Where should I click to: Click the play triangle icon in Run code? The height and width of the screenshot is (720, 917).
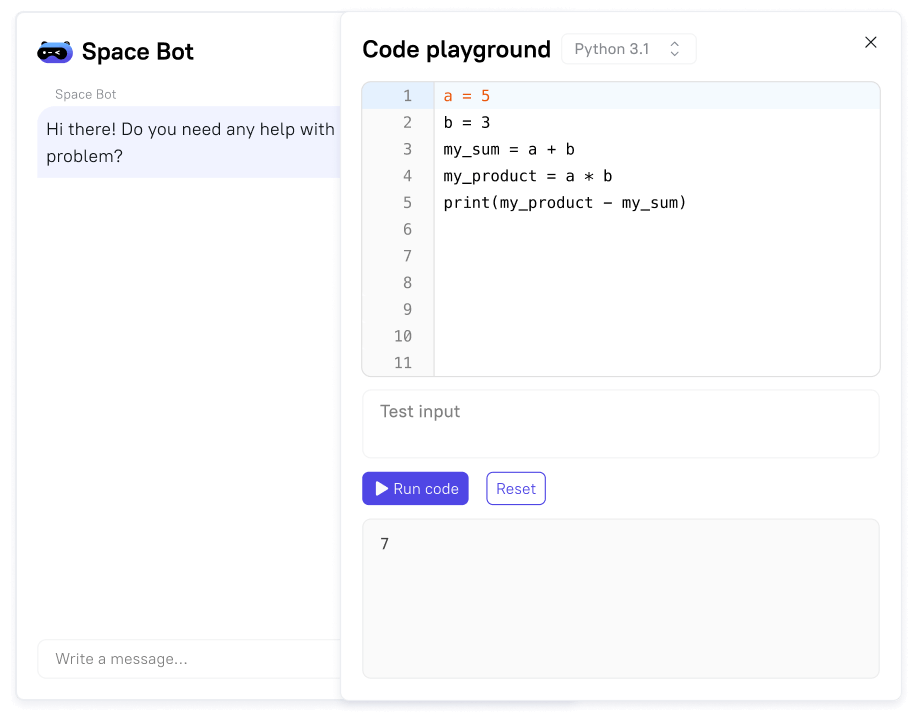point(381,489)
